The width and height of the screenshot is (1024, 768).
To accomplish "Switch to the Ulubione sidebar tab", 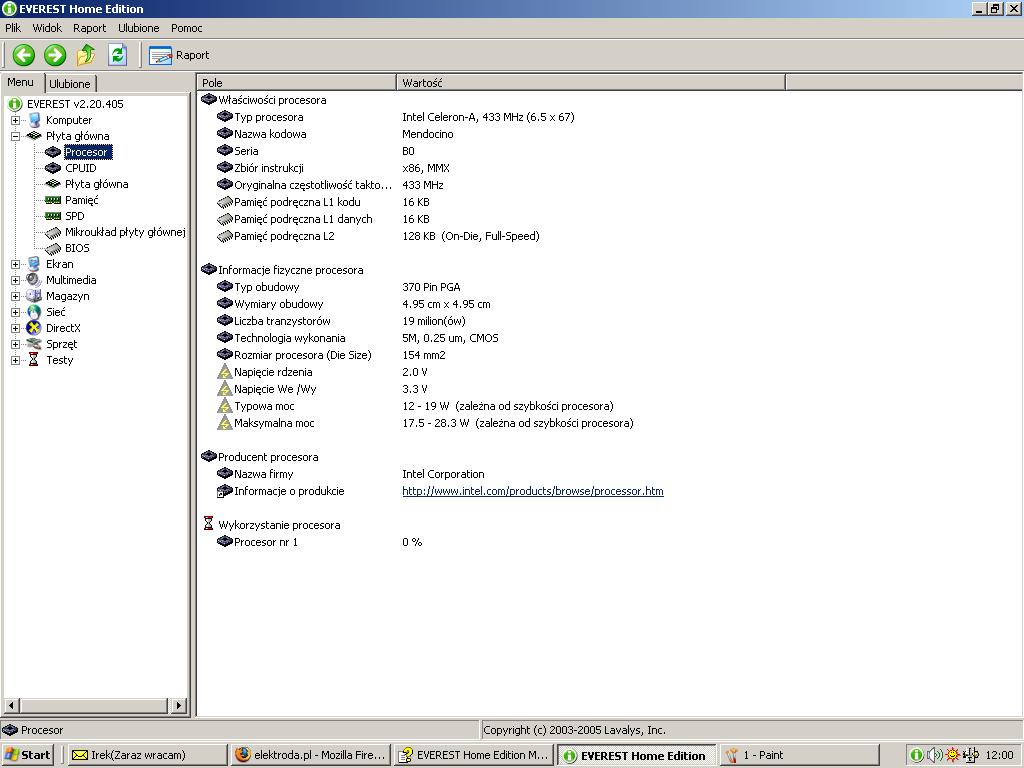I will pos(70,84).
